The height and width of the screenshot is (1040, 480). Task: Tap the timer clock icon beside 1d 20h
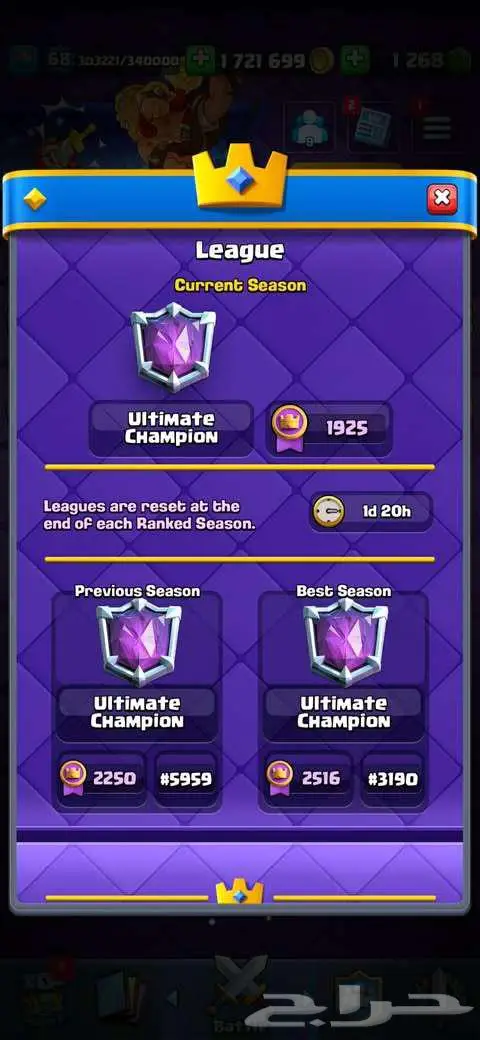tap(329, 511)
